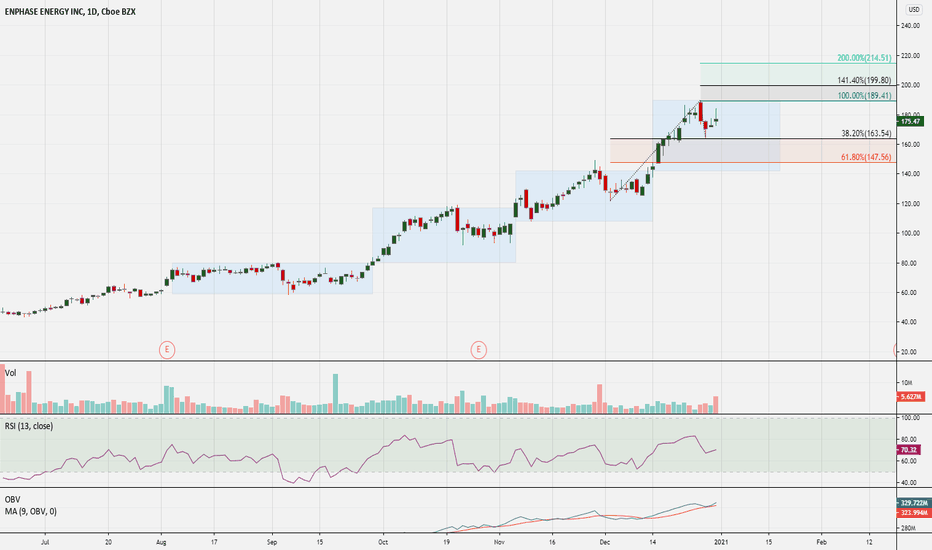Image resolution: width=932 pixels, height=550 pixels.
Task: Click the Jul date on time axis
Action: tap(45, 542)
